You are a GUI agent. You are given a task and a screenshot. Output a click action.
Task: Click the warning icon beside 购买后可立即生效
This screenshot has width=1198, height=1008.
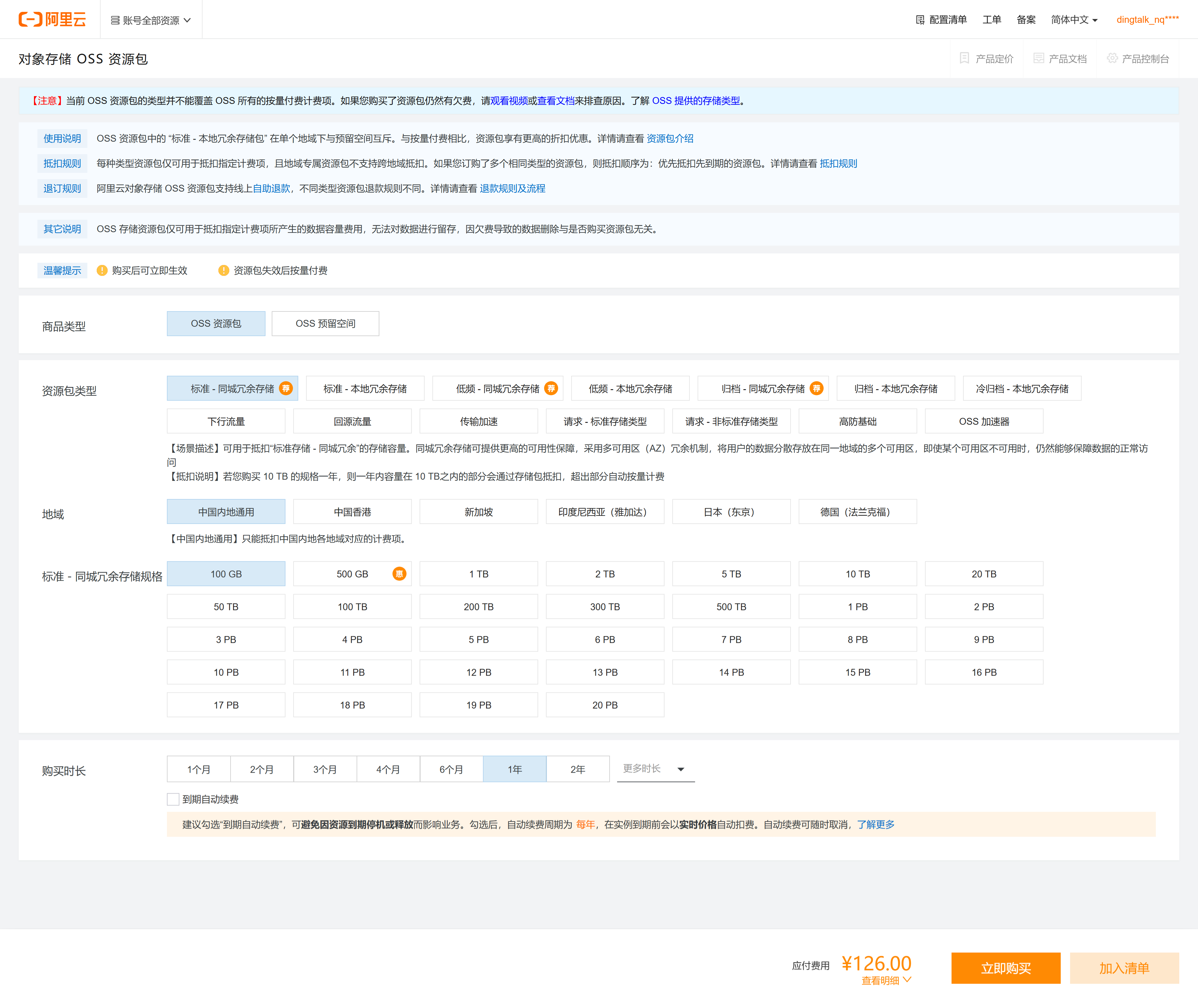[x=102, y=270]
